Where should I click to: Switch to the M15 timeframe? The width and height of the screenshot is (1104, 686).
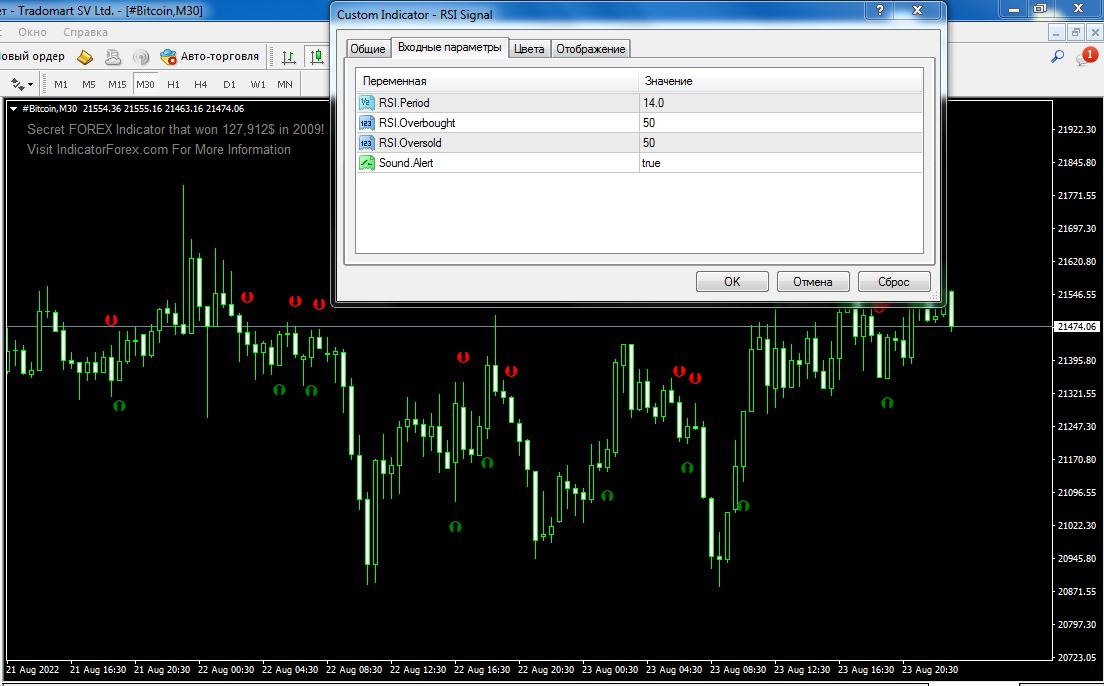117,85
